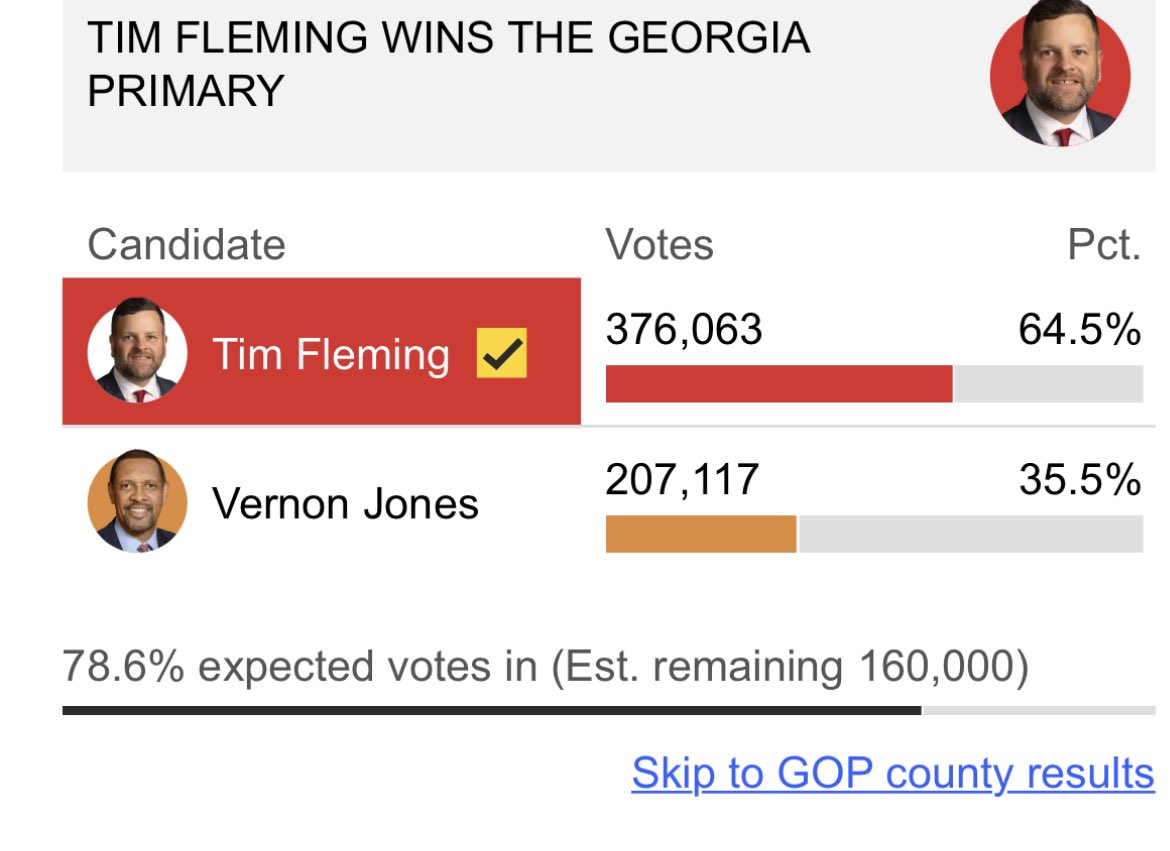The image size is (1170, 851).
Task: Click the orange Vernon Jones vote bar
Action: 701,534
